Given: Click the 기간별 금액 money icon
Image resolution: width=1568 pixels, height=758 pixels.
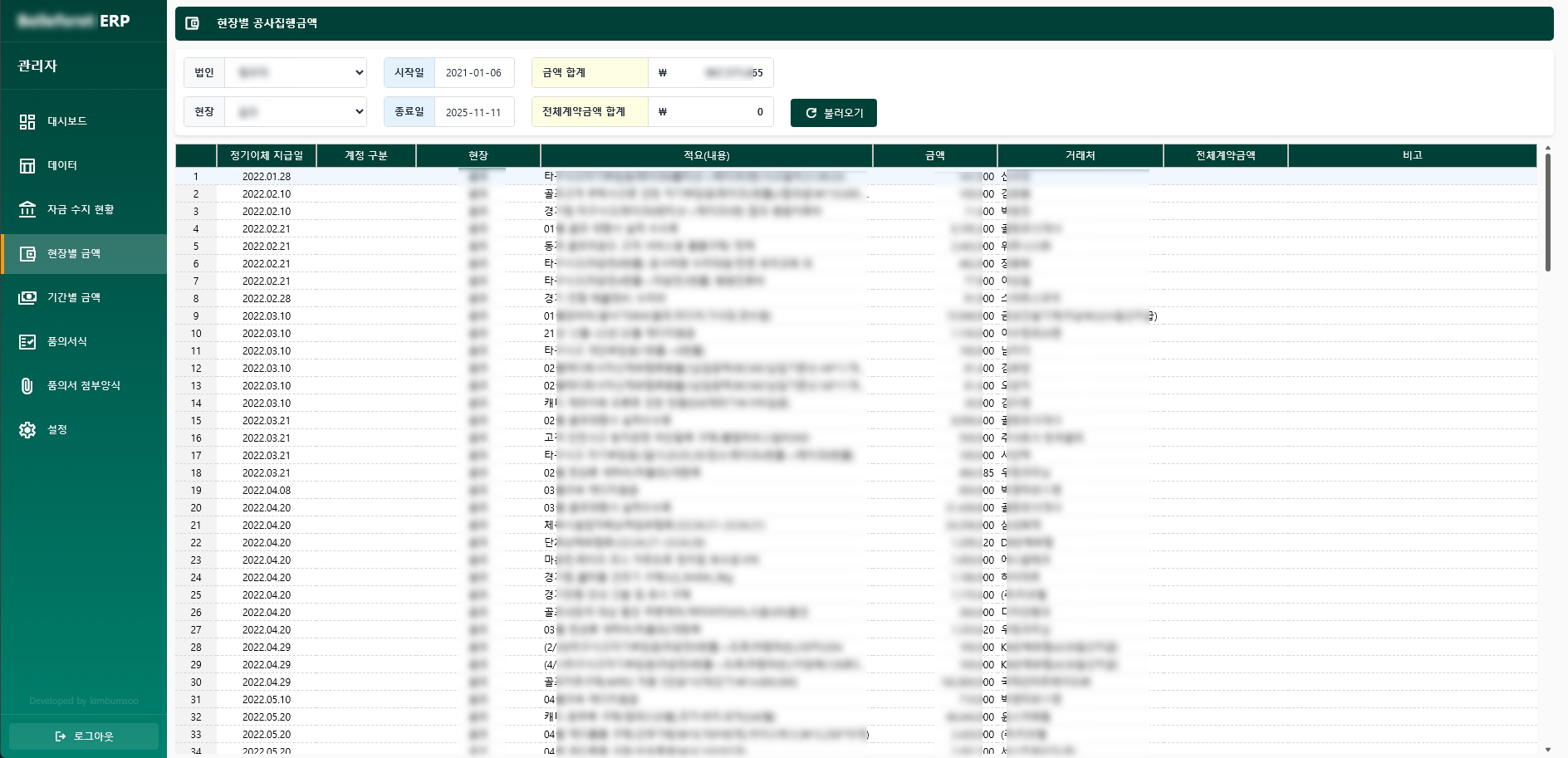Looking at the screenshot, I should tap(27, 298).
